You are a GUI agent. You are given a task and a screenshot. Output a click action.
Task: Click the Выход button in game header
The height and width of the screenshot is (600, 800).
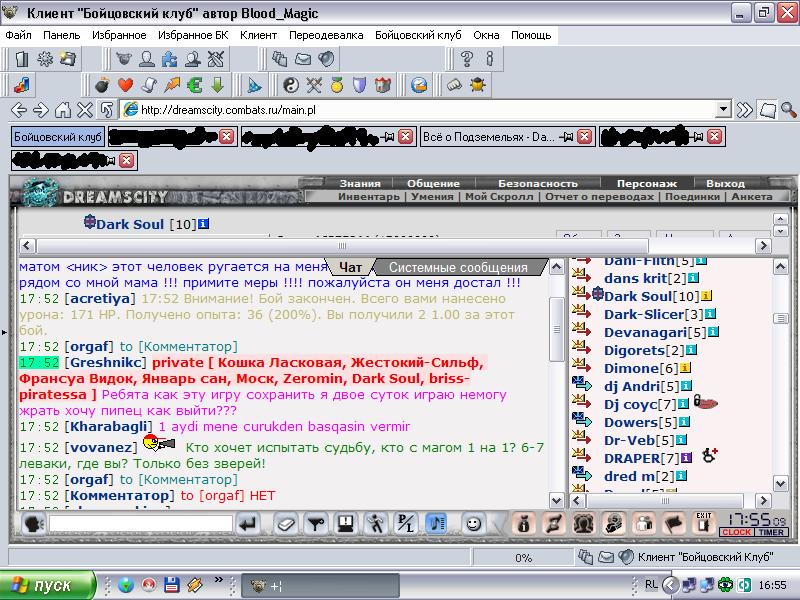click(725, 183)
